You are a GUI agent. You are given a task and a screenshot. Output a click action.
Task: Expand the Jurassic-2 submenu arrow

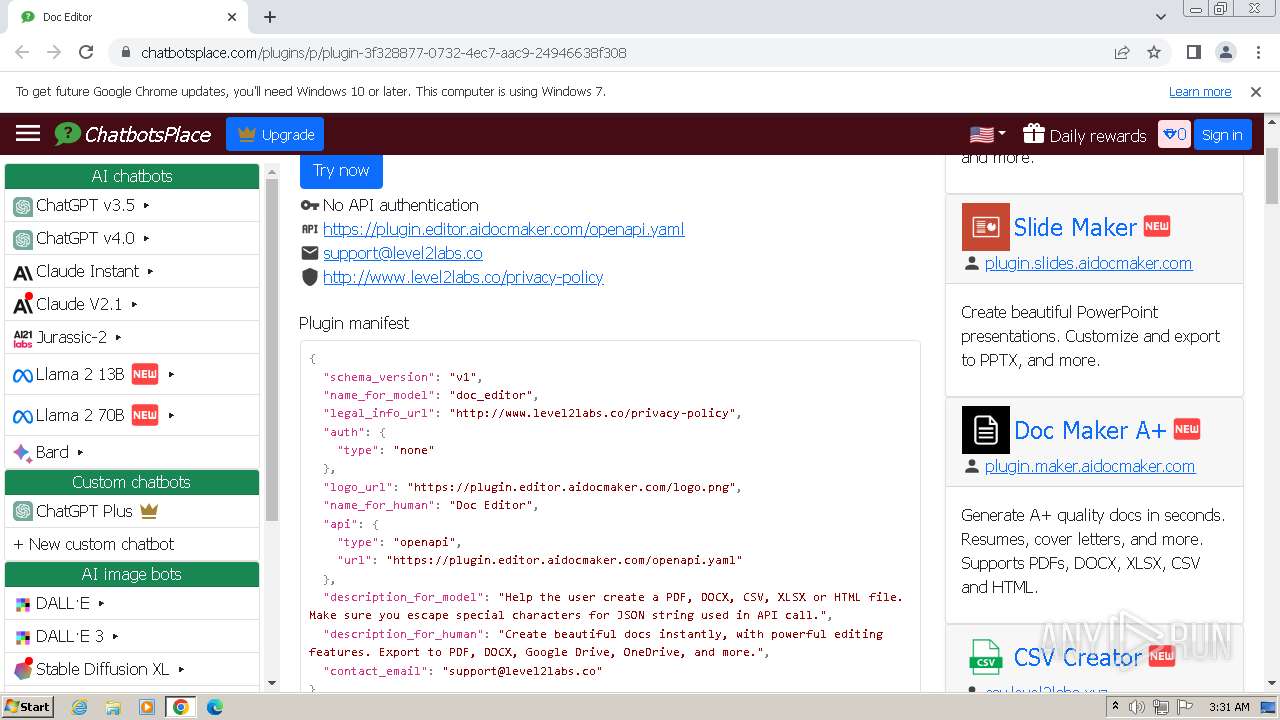[x=119, y=337]
